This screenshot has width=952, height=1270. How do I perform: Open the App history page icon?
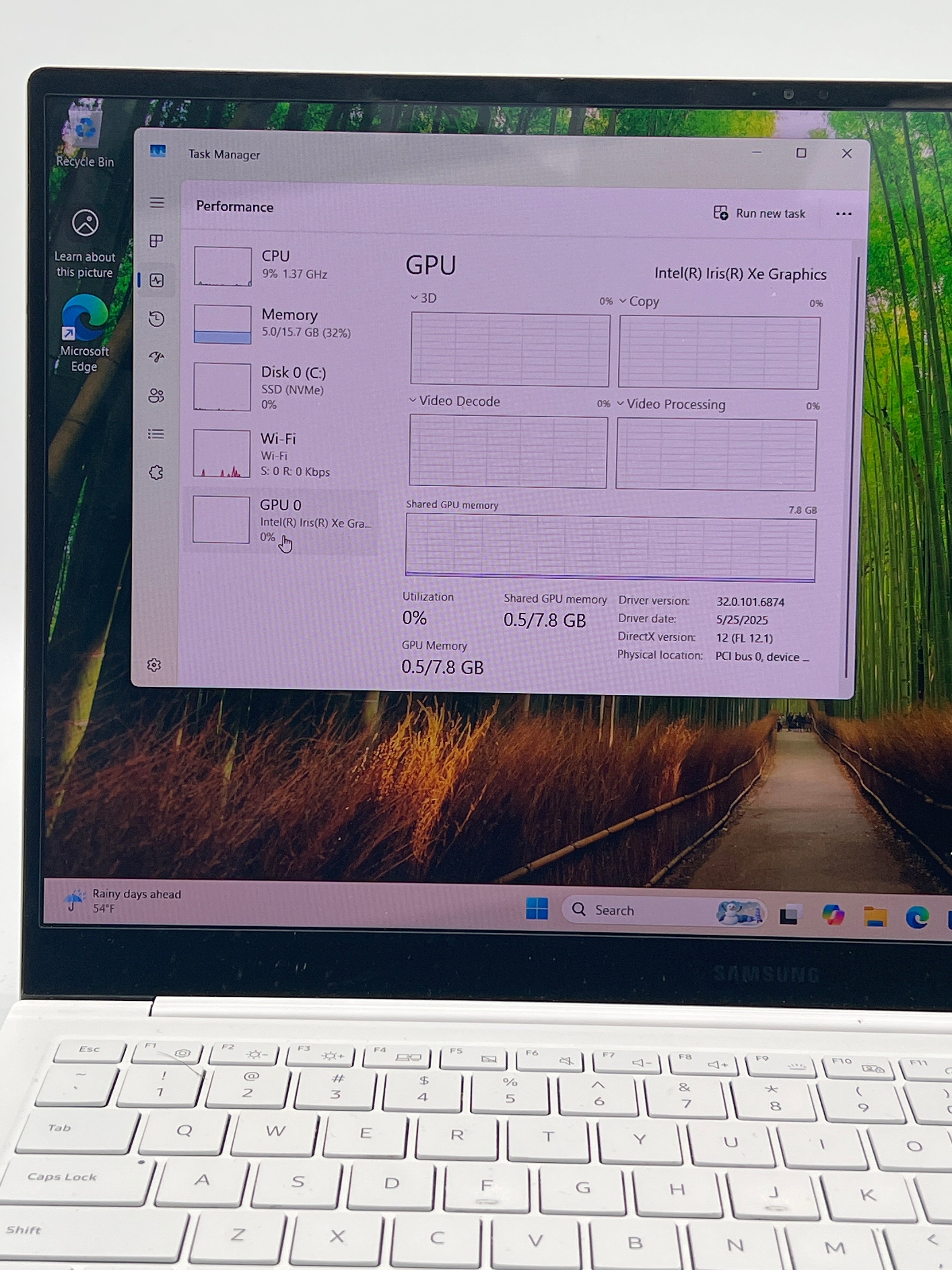pyautogui.click(x=156, y=319)
